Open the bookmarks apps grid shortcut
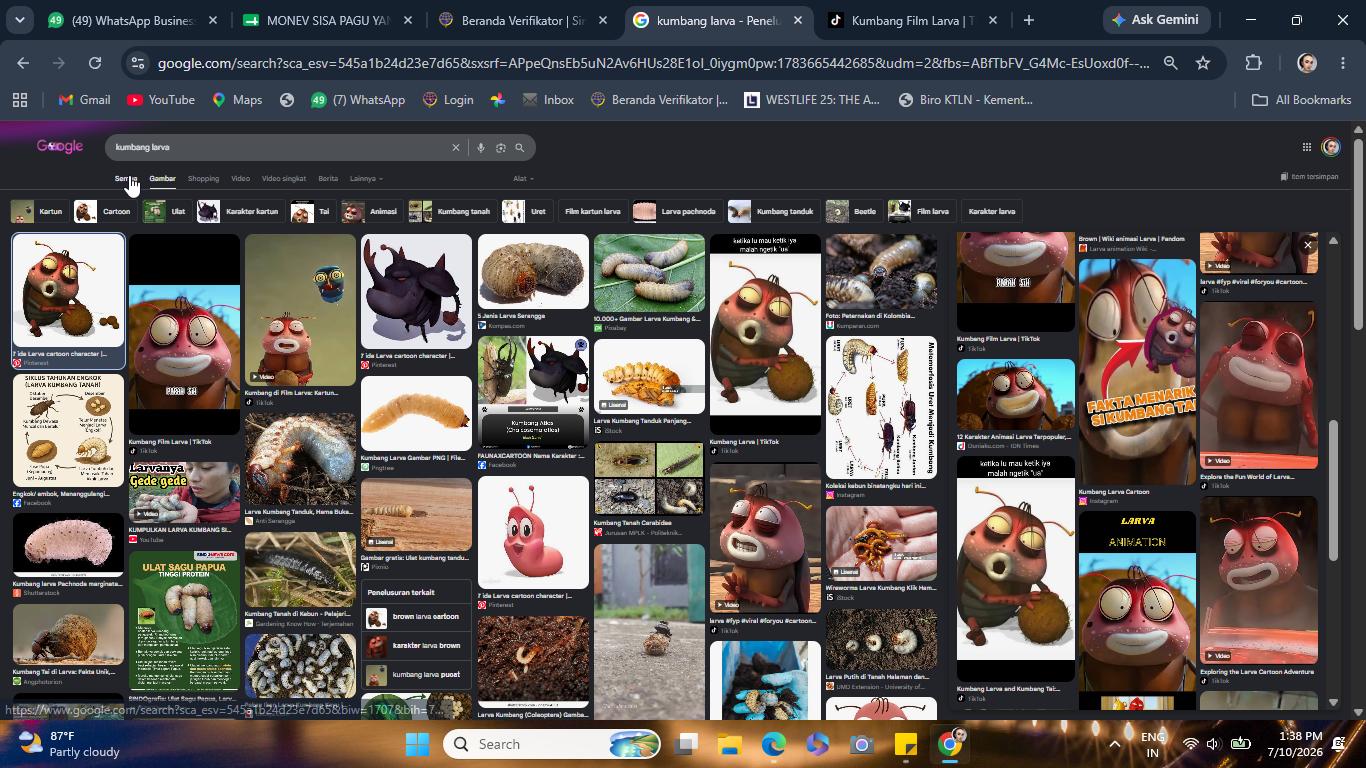Viewport: 1366px width, 768px height. (19, 100)
